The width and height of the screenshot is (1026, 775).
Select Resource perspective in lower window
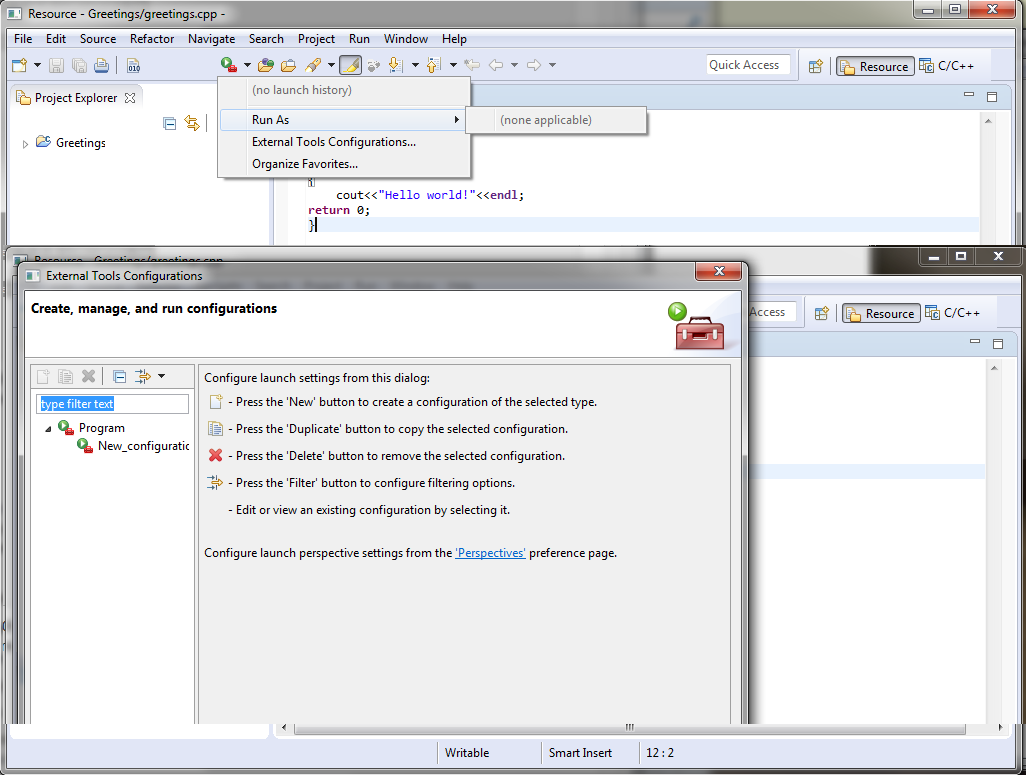[x=881, y=314]
